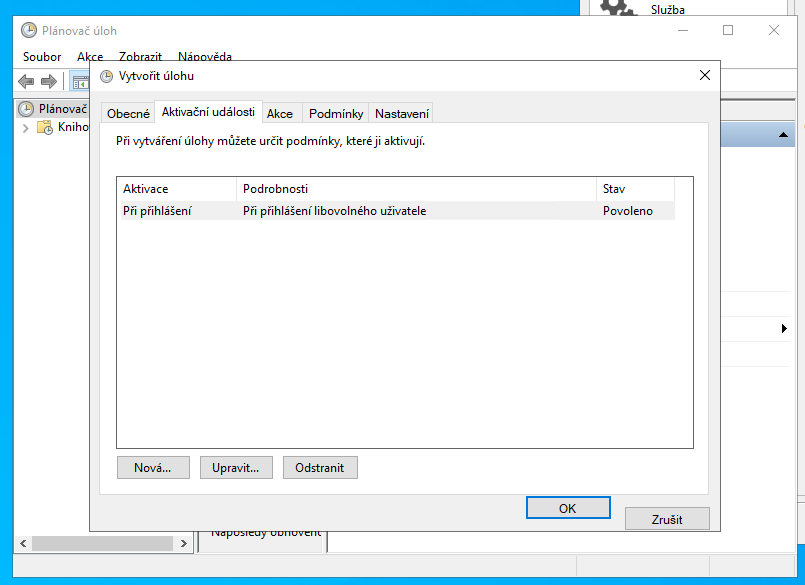Viewport: 805px width, 585px height.
Task: Click the Knihovna folder icon in tree
Action: (x=45, y=127)
